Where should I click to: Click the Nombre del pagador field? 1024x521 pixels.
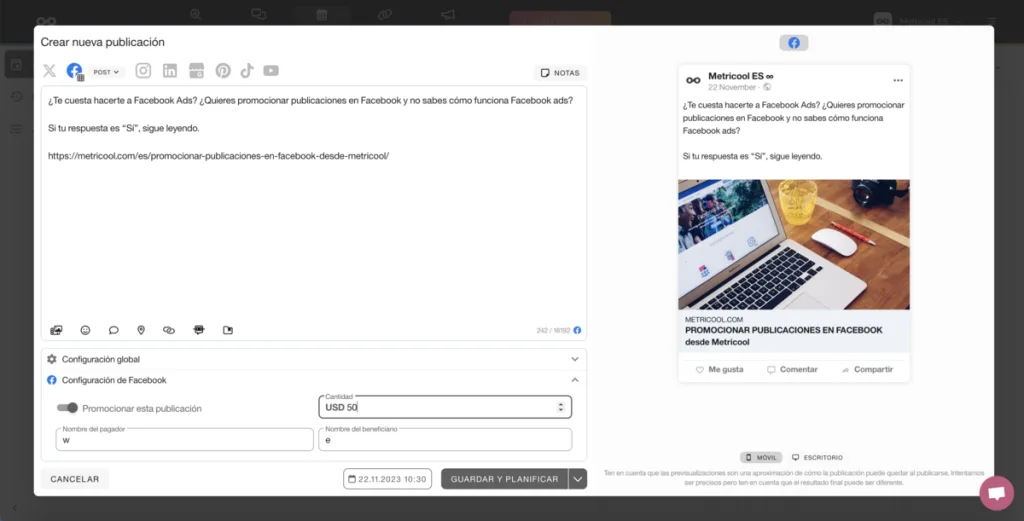[184, 439]
